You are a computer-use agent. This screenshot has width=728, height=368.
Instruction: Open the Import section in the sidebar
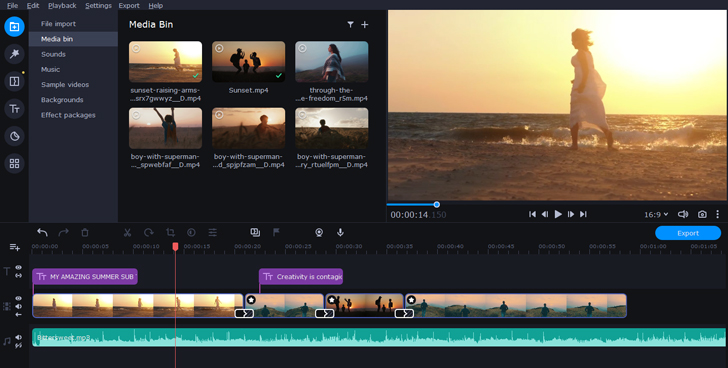[x=14, y=26]
